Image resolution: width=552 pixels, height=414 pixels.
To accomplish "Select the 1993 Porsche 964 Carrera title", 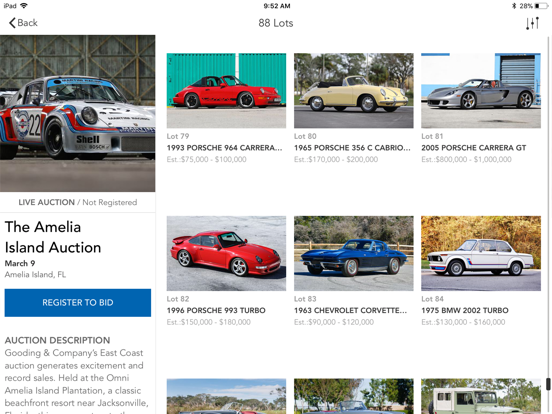I will 225,148.
